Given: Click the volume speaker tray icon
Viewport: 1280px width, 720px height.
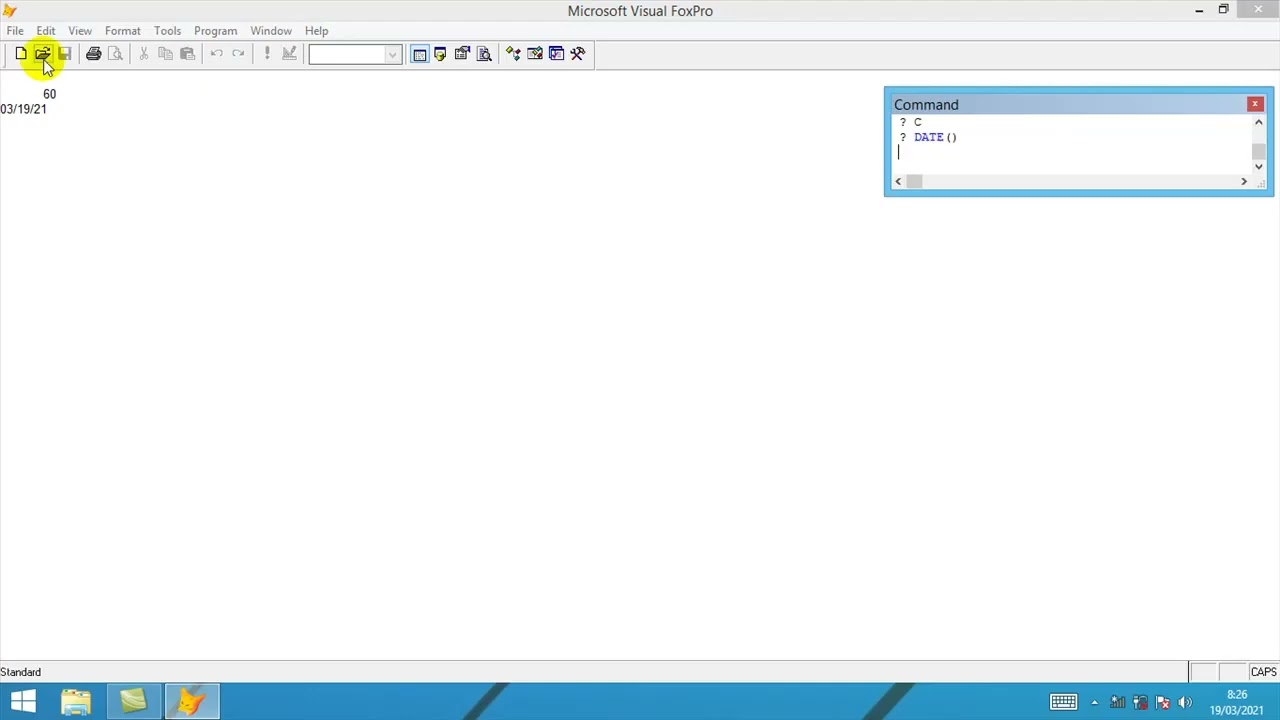Looking at the screenshot, I should click(1185, 702).
